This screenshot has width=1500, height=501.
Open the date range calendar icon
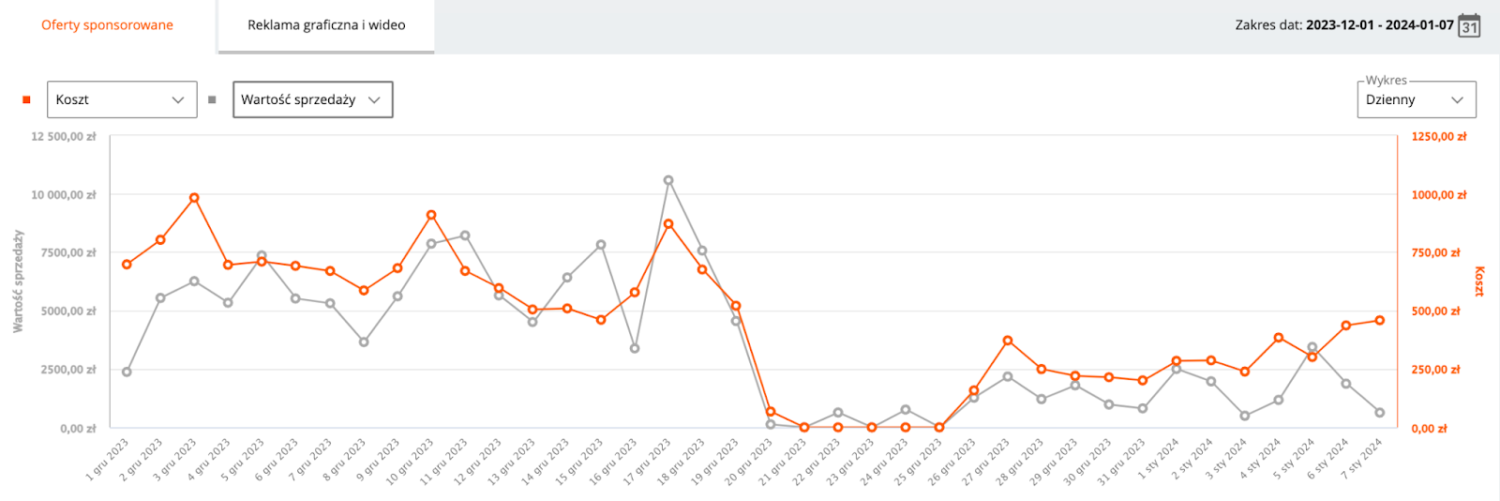tap(1469, 26)
